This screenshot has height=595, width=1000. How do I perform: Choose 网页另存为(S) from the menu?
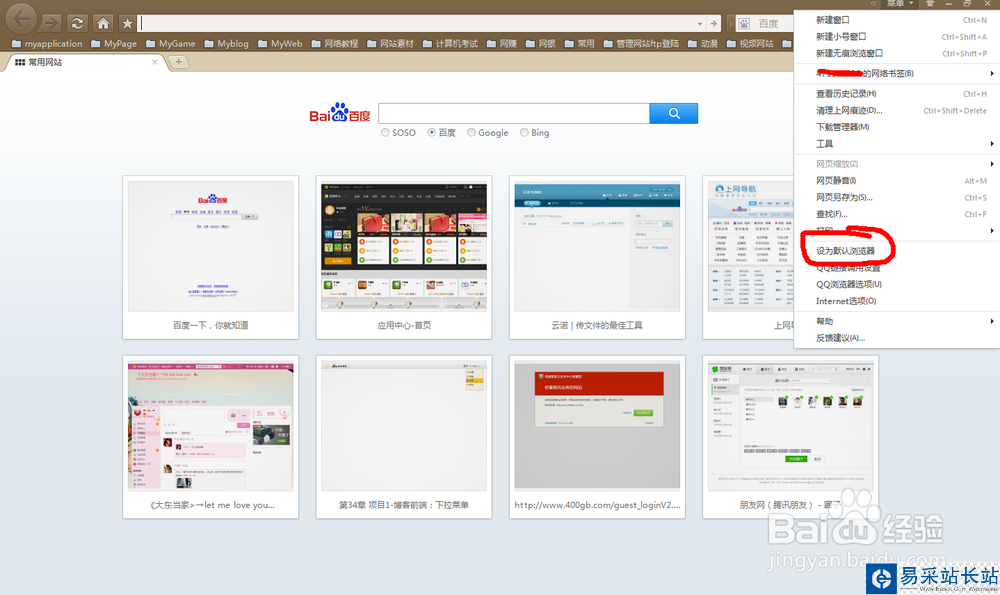click(897, 197)
